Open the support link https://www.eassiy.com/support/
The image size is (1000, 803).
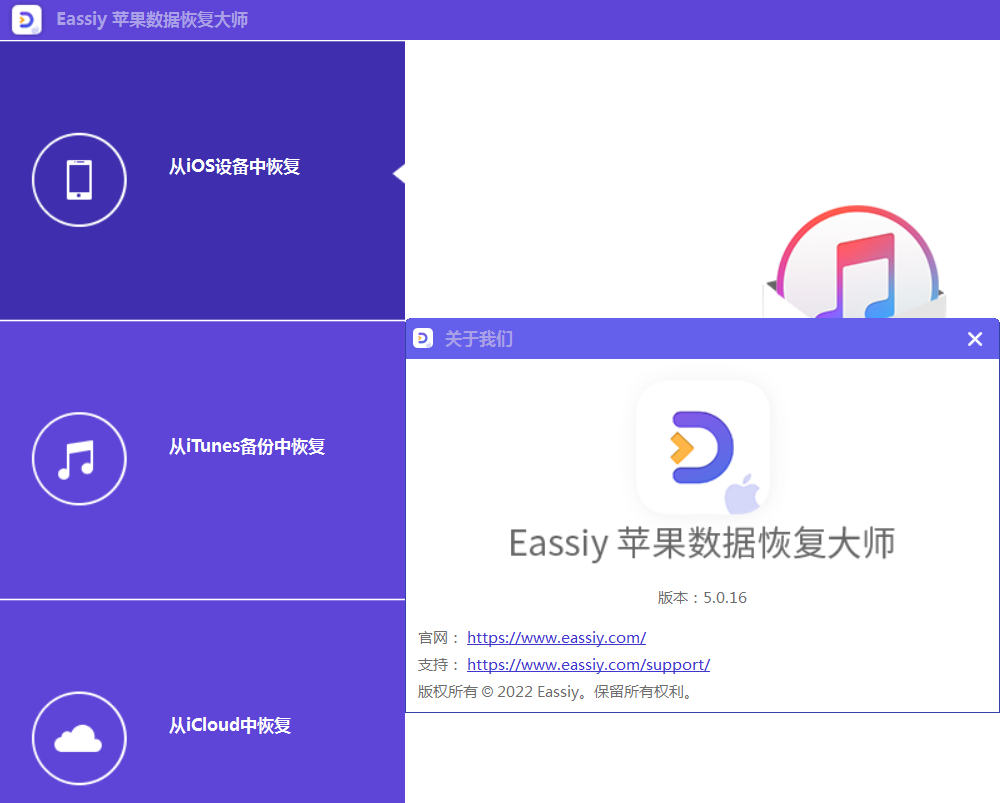588,665
